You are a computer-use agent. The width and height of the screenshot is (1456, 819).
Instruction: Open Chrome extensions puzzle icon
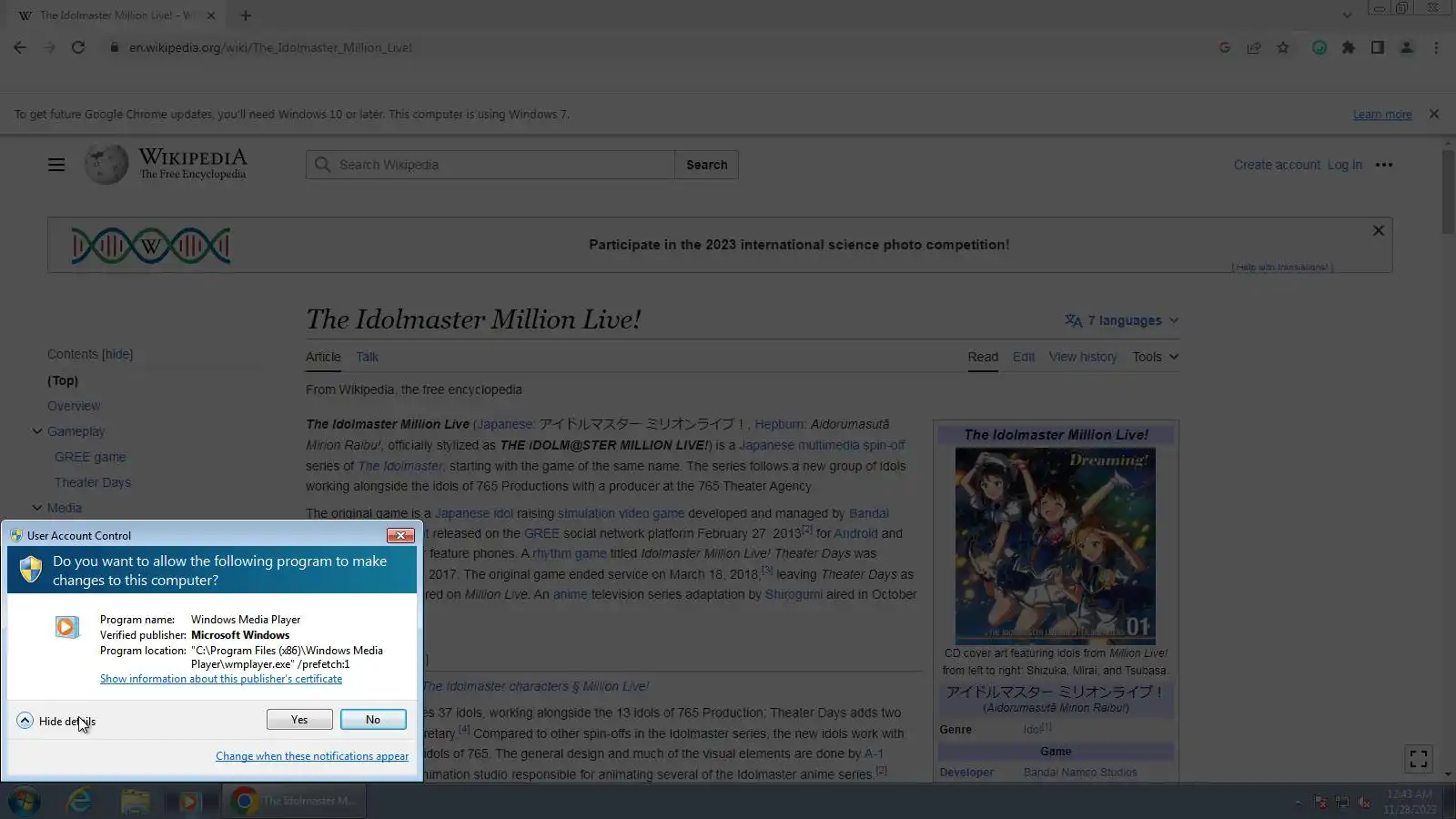coord(1349,47)
